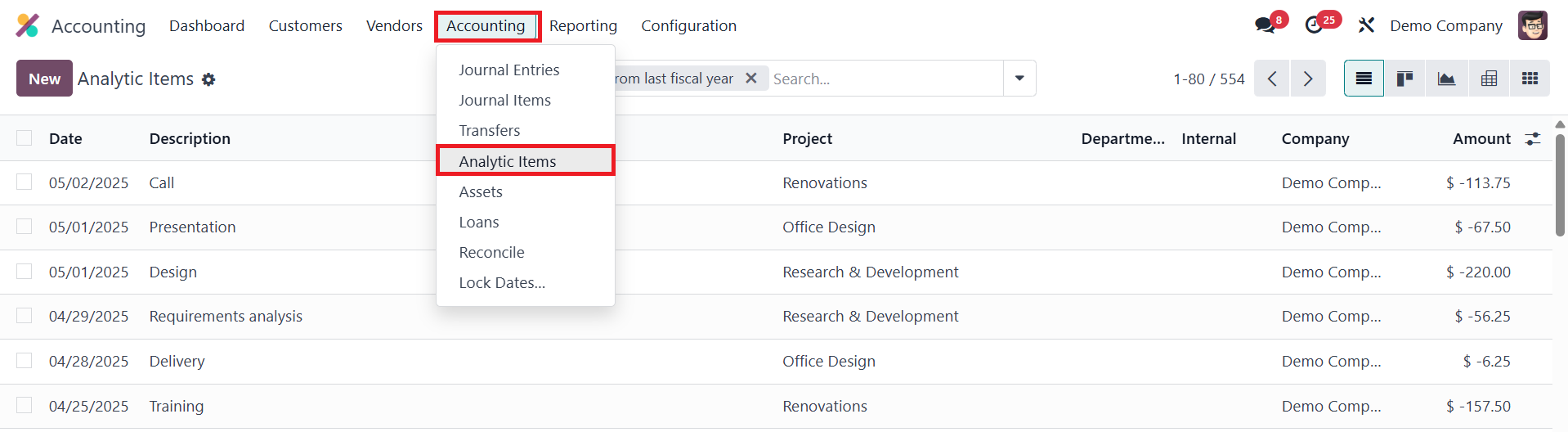This screenshot has width=1568, height=432.
Task: Check the row dated 05/02/2025
Action: click(25, 182)
